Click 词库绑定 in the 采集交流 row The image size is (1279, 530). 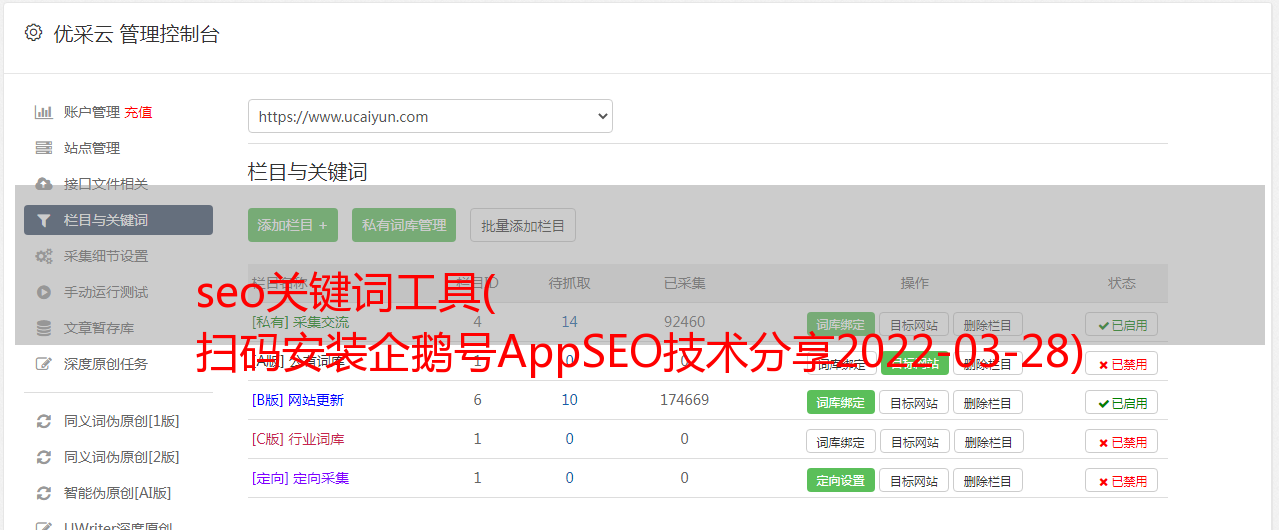click(x=841, y=324)
